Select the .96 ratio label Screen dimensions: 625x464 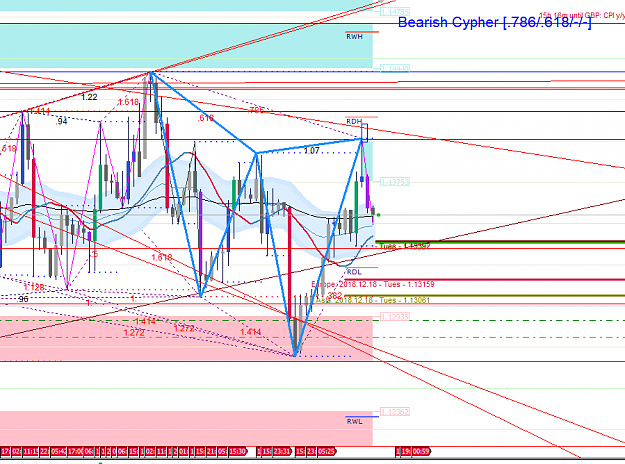click(23, 299)
